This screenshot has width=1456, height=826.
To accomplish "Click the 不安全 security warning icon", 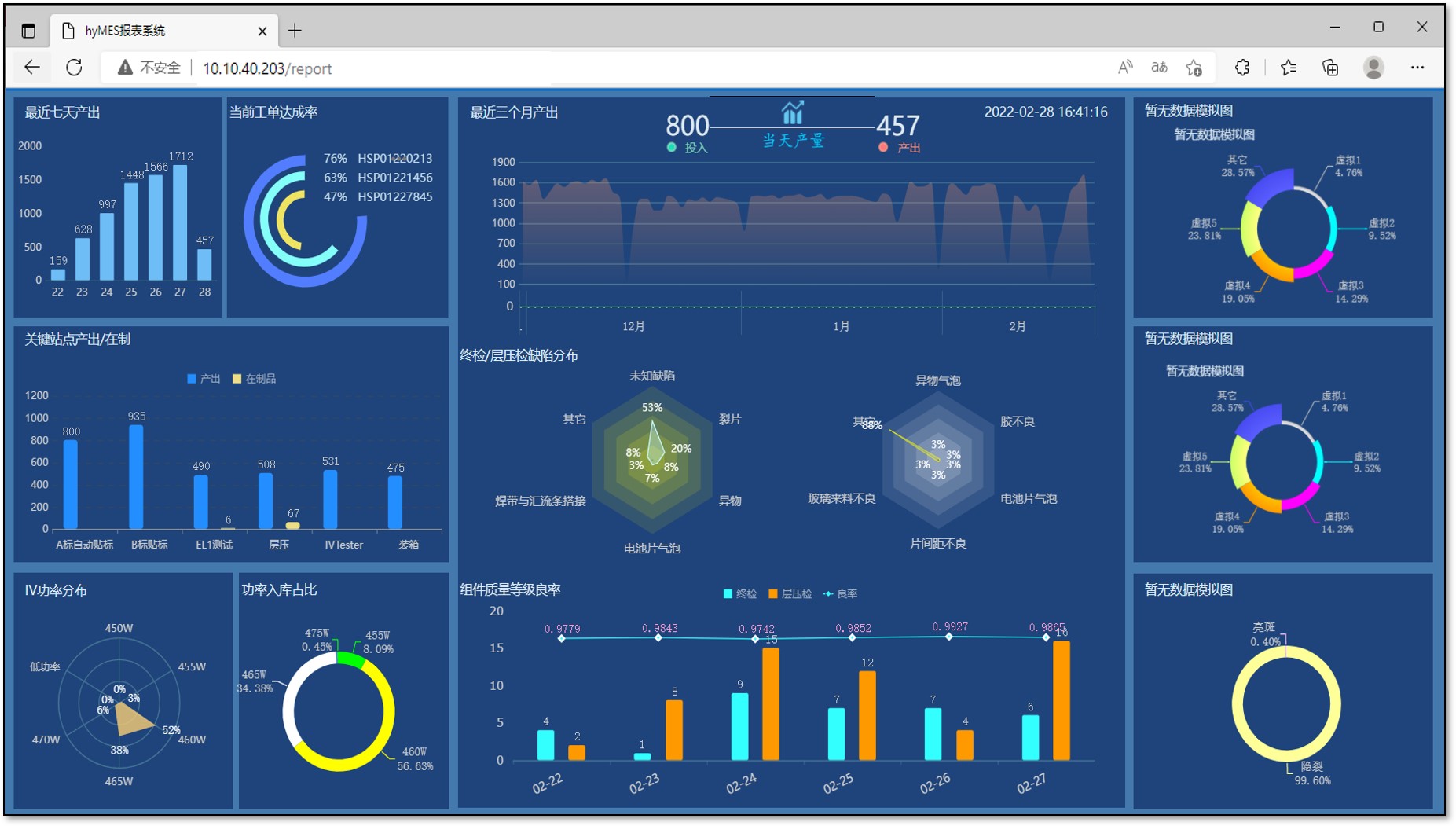I will 125,68.
